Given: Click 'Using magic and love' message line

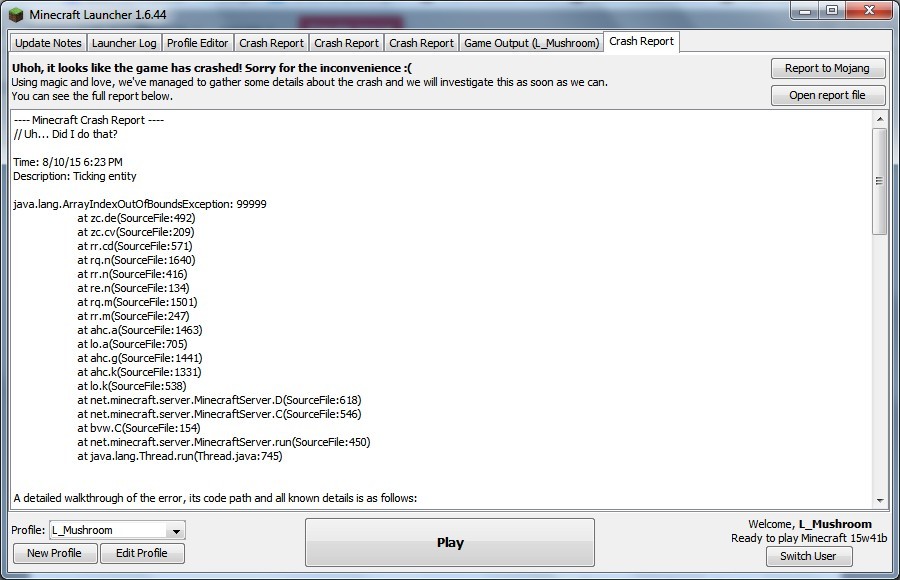Looking at the screenshot, I should tap(310, 82).
